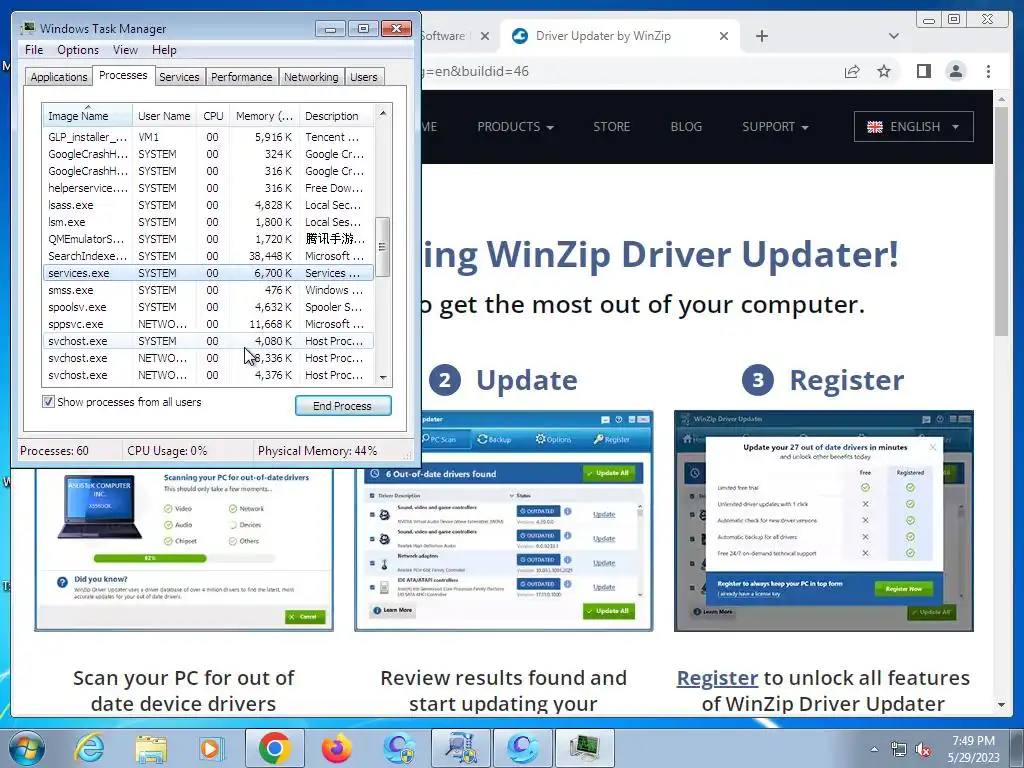Launch Windows Media Player from taskbar
Image resolution: width=1024 pixels, height=768 pixels.
(x=210, y=748)
